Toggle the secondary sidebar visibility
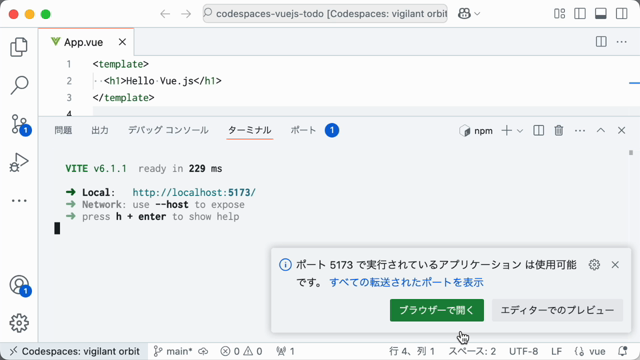Image resolution: width=640 pixels, height=360 pixels. click(x=622, y=14)
